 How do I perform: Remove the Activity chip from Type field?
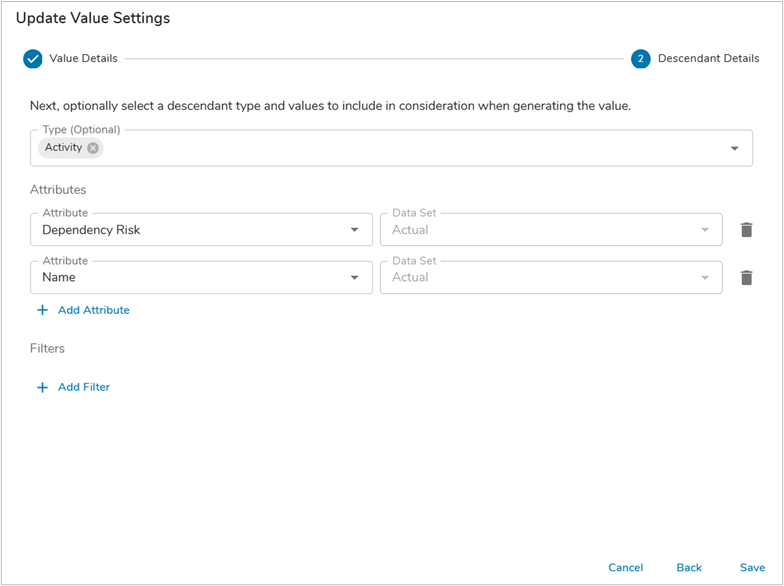[93, 148]
